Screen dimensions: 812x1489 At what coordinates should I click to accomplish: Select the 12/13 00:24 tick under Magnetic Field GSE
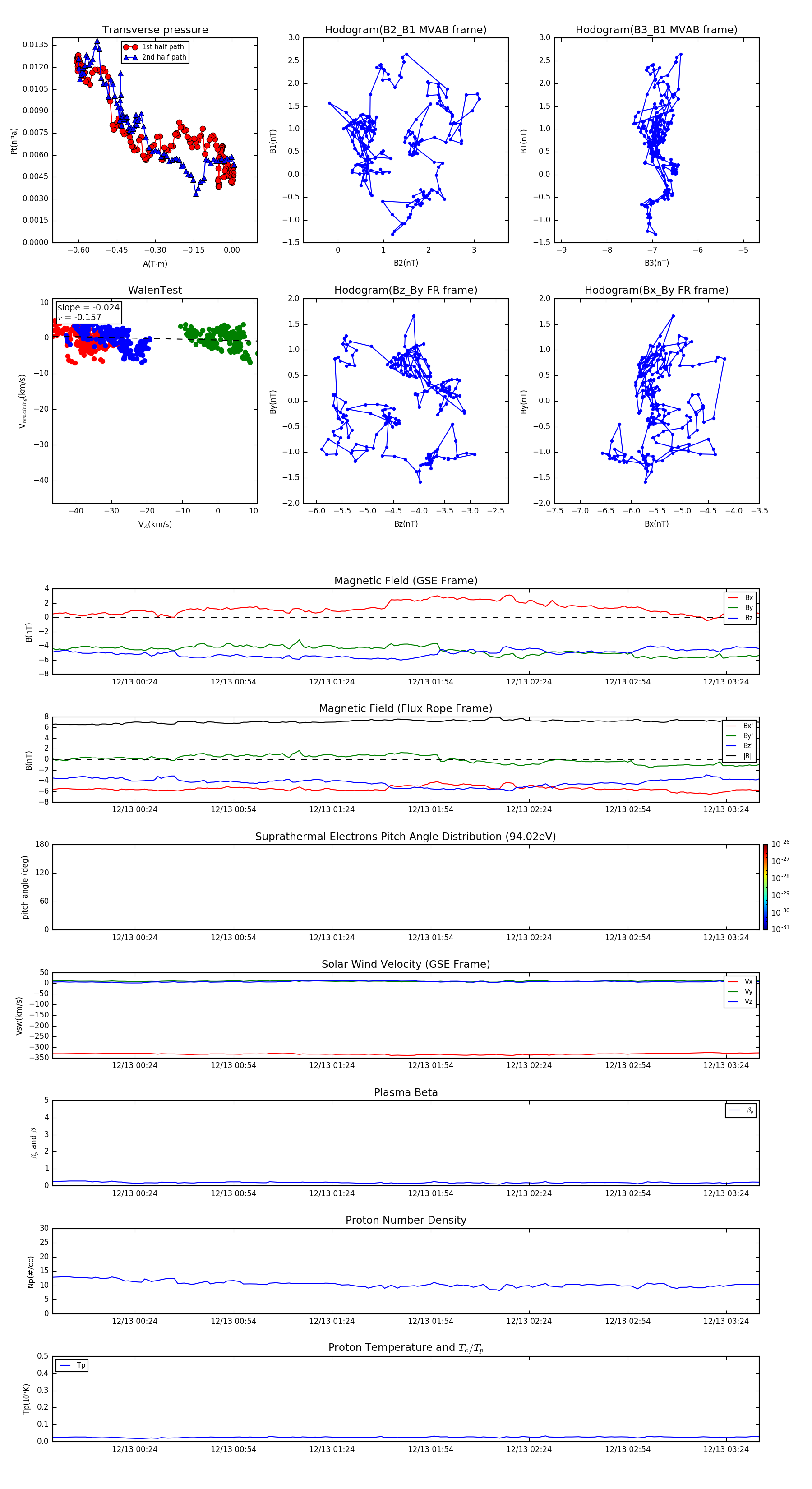point(135,682)
